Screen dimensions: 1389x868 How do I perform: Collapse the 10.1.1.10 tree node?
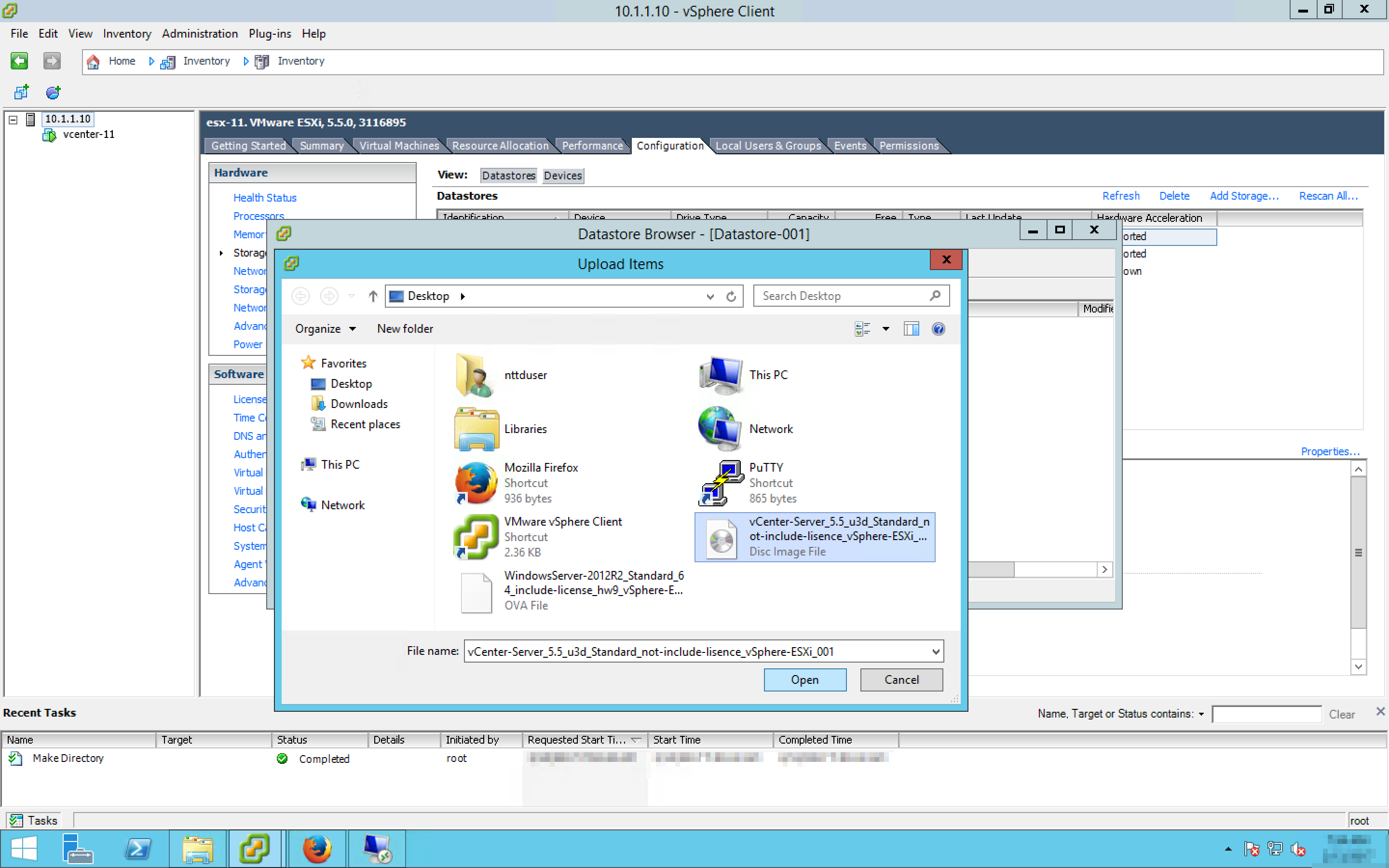pyautogui.click(x=13, y=120)
